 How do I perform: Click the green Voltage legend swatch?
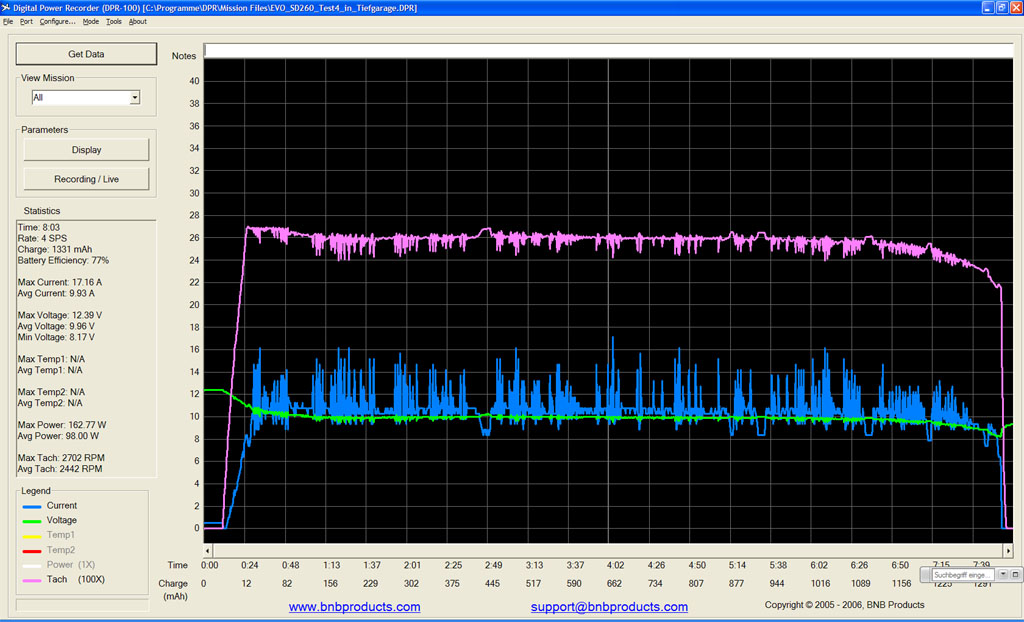tap(32, 521)
